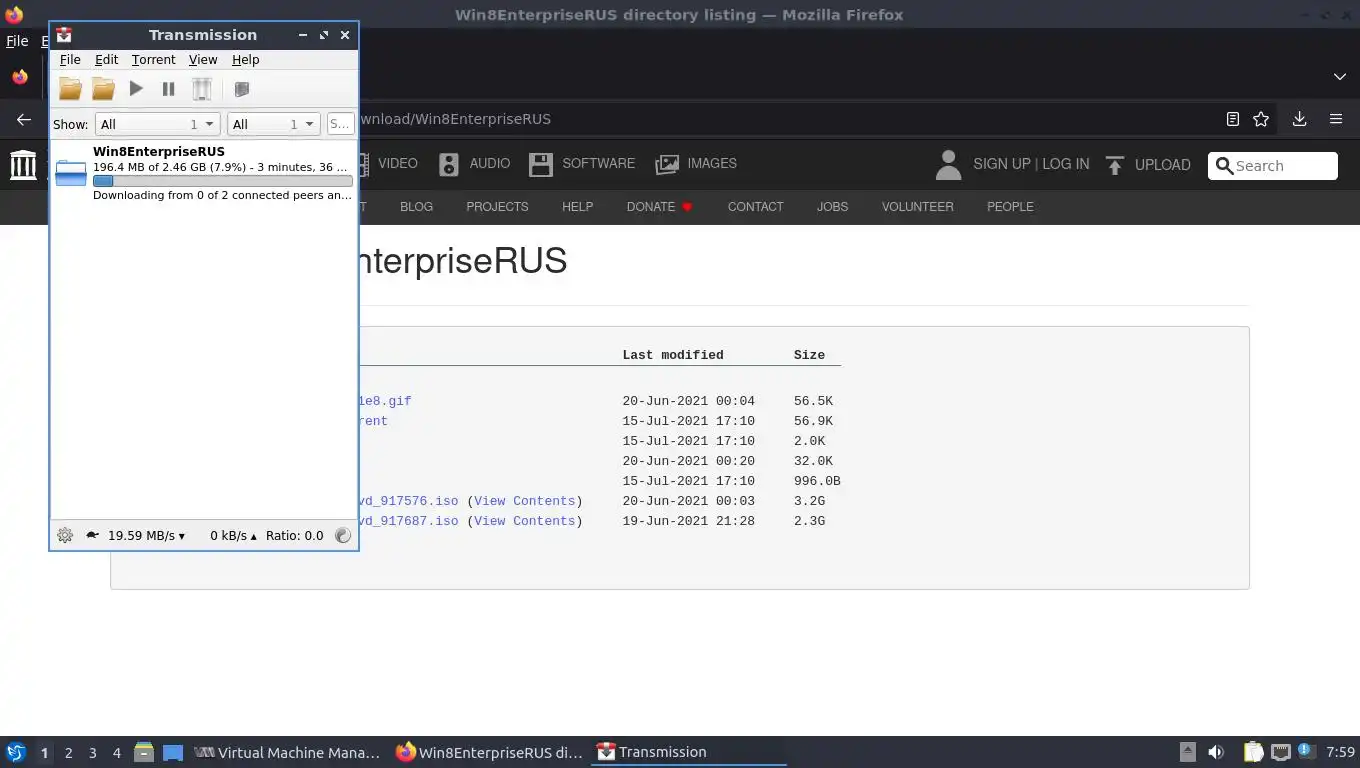Click the 19.59 MB/s download speed
This screenshot has width=1360, height=768.
click(146, 535)
